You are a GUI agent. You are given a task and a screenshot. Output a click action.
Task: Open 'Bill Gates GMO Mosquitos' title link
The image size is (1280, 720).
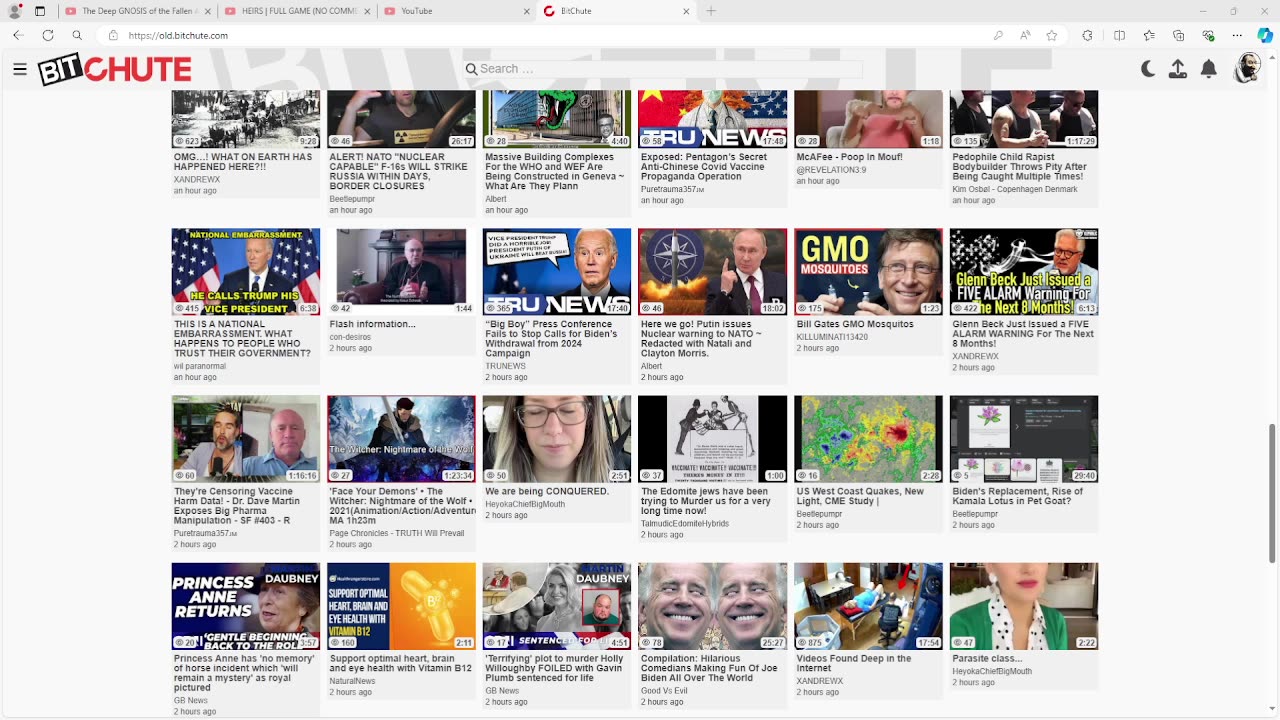tap(855, 324)
